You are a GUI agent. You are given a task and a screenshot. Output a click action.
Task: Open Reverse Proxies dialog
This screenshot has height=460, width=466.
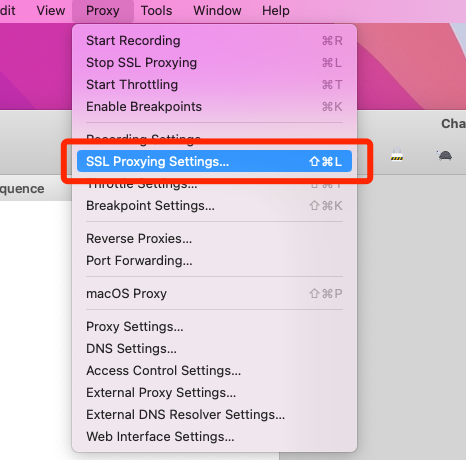(214, 239)
